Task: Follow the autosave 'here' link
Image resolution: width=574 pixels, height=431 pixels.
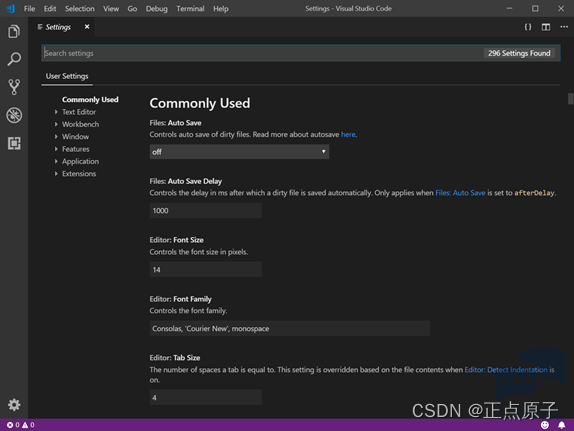Action: point(348,134)
